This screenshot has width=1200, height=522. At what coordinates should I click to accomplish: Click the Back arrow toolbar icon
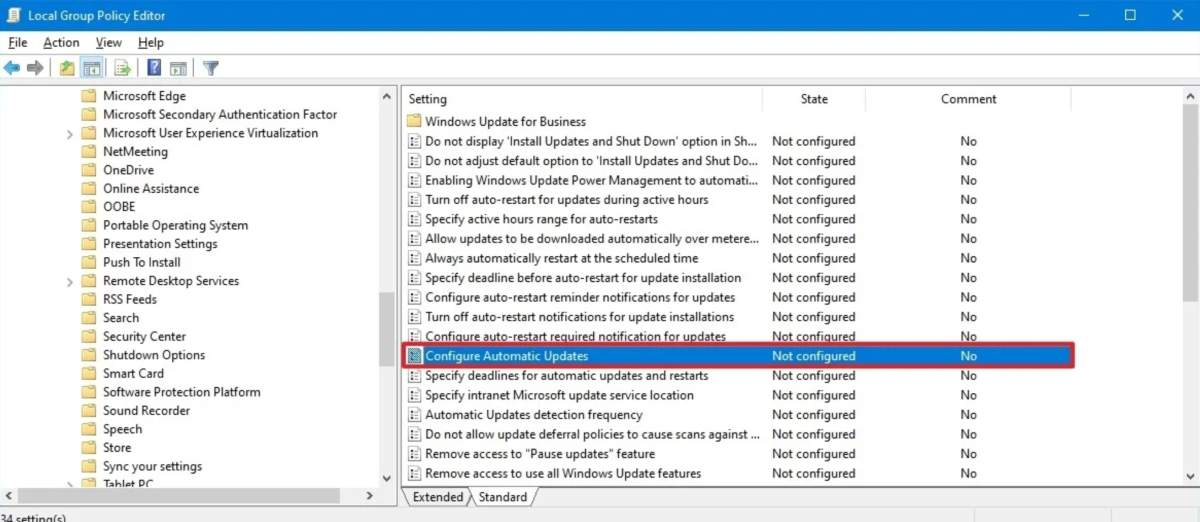[x=12, y=68]
